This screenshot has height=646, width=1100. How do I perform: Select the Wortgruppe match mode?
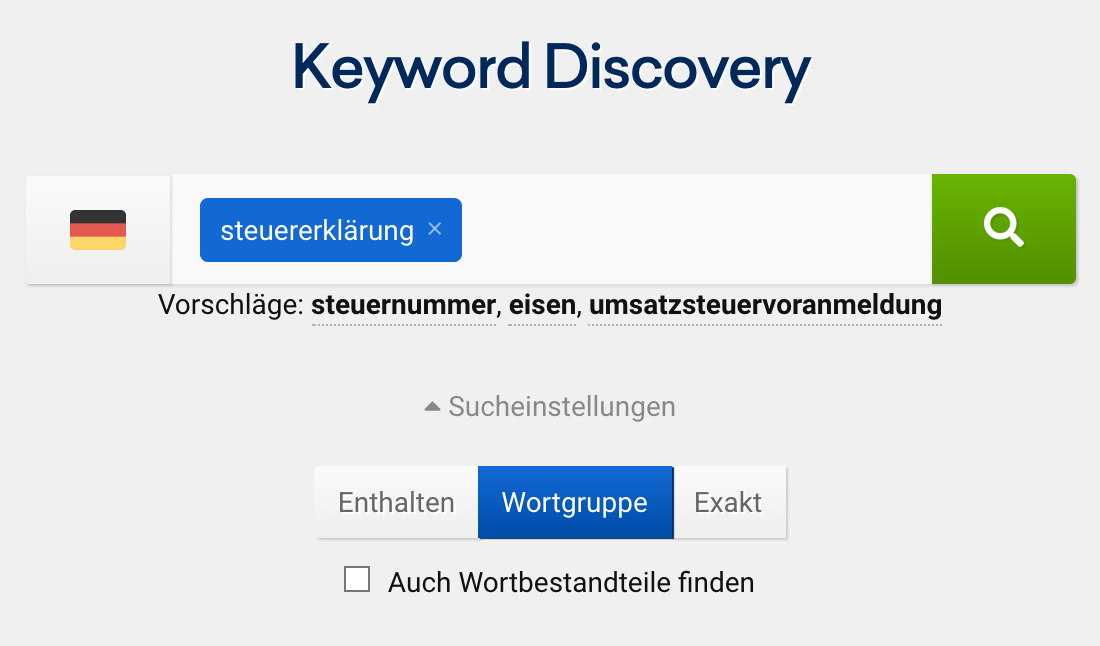pyautogui.click(x=575, y=502)
